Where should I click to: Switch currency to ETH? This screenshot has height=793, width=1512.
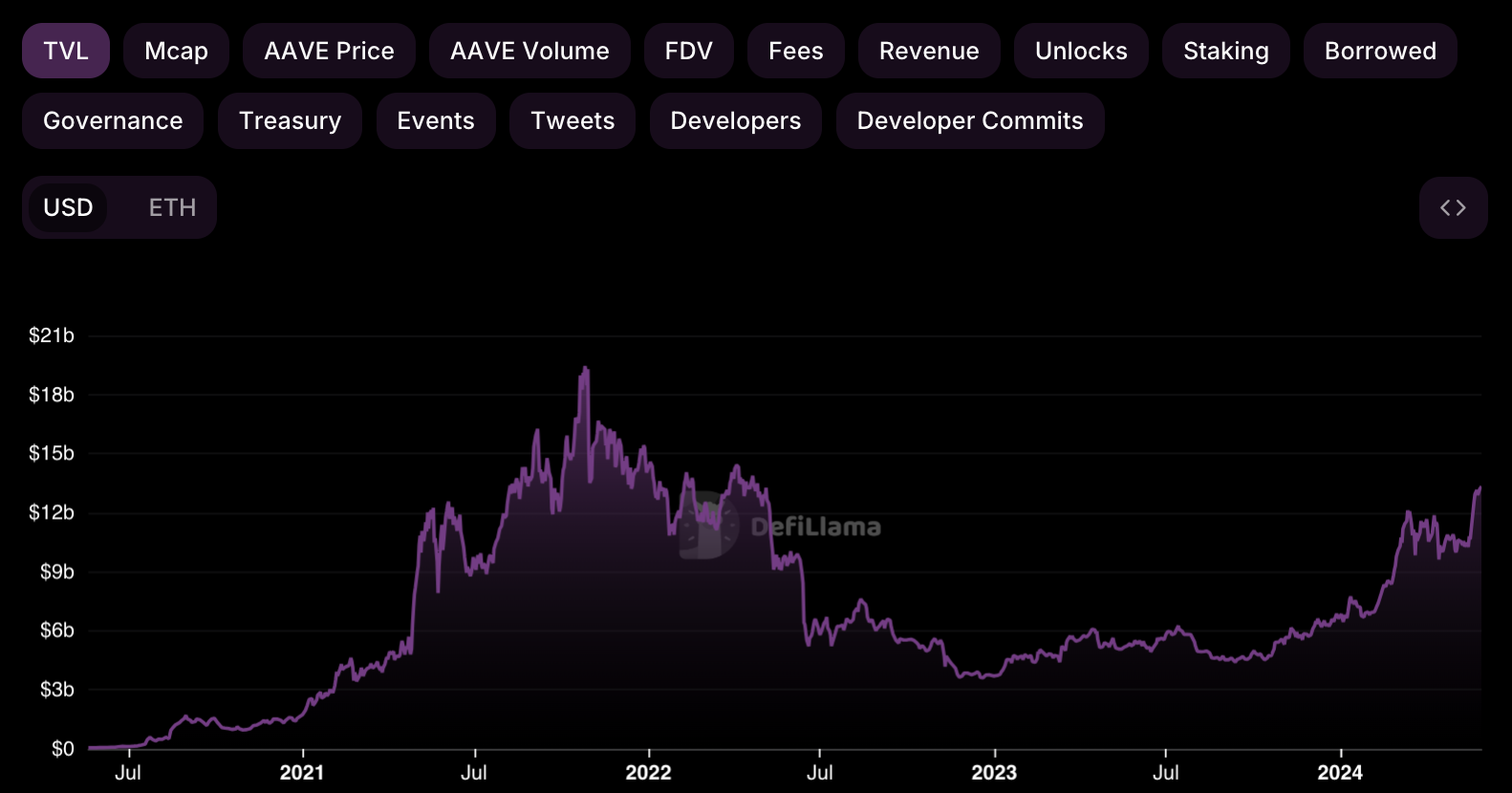point(172,207)
